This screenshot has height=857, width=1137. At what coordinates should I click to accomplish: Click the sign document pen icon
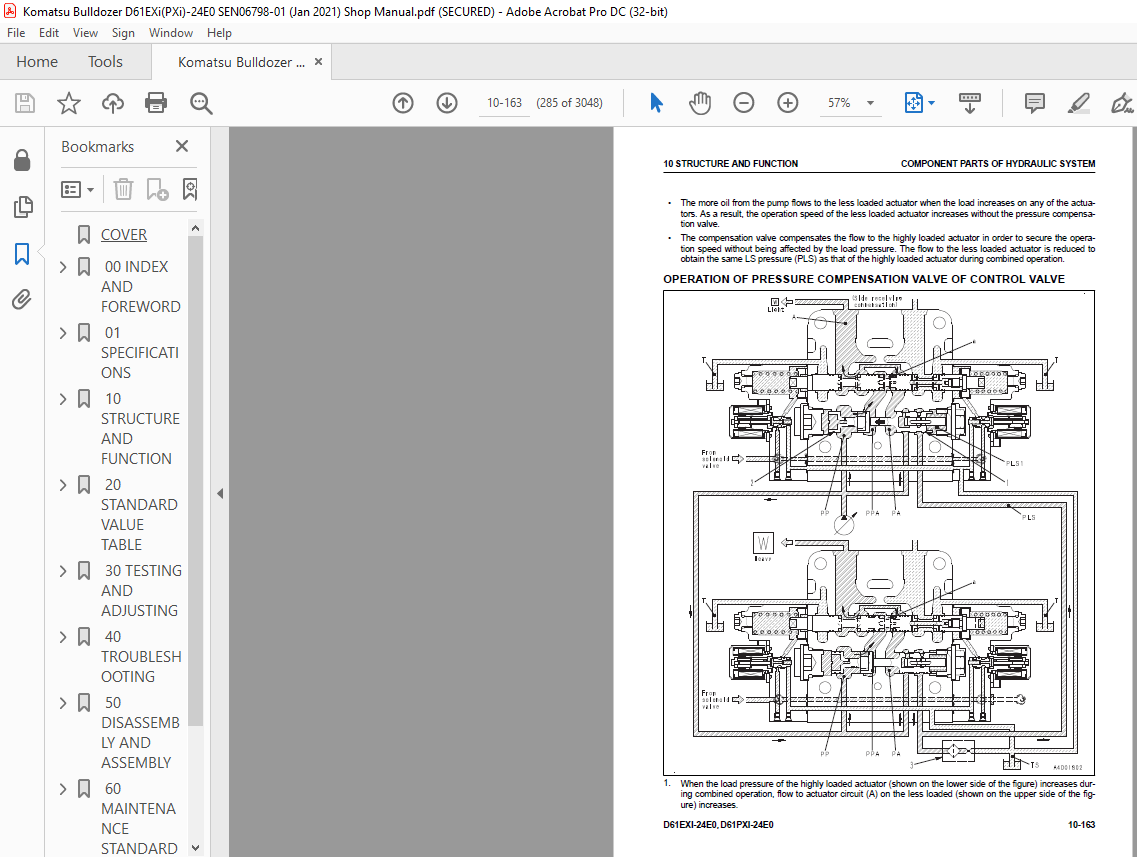coord(1122,103)
